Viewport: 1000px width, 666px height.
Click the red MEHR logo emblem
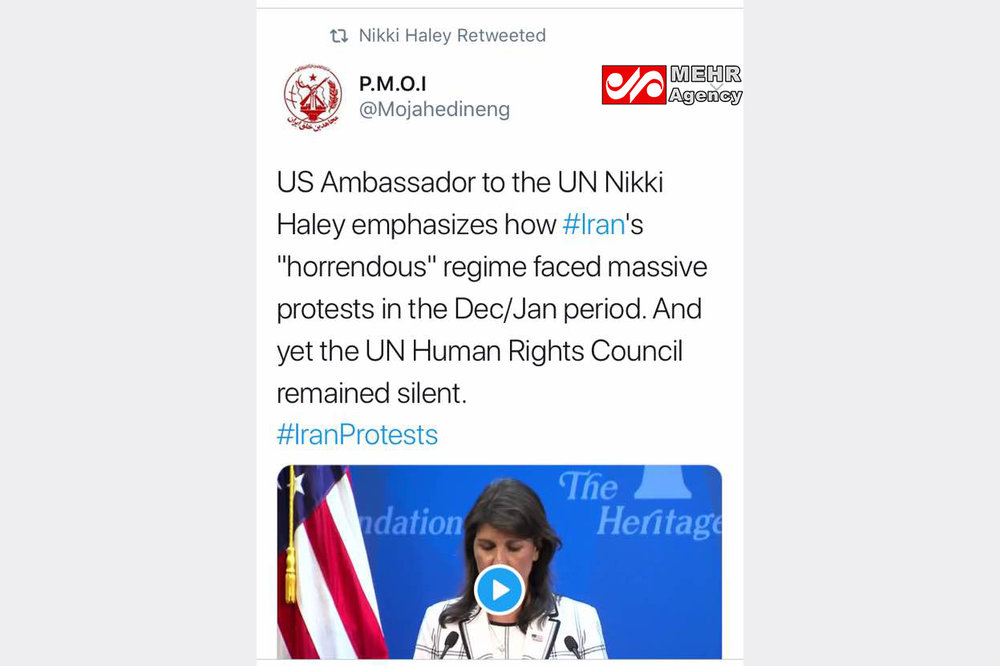click(x=634, y=85)
